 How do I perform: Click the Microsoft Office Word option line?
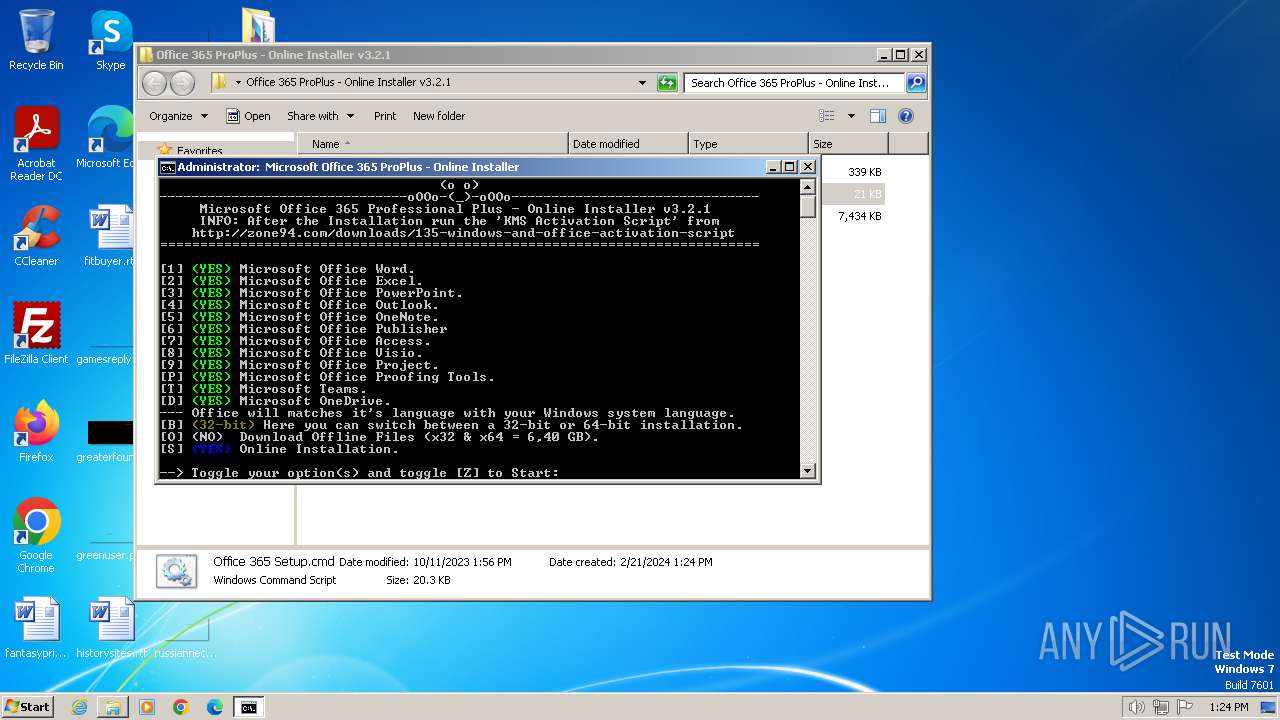pyautogui.click(x=287, y=269)
